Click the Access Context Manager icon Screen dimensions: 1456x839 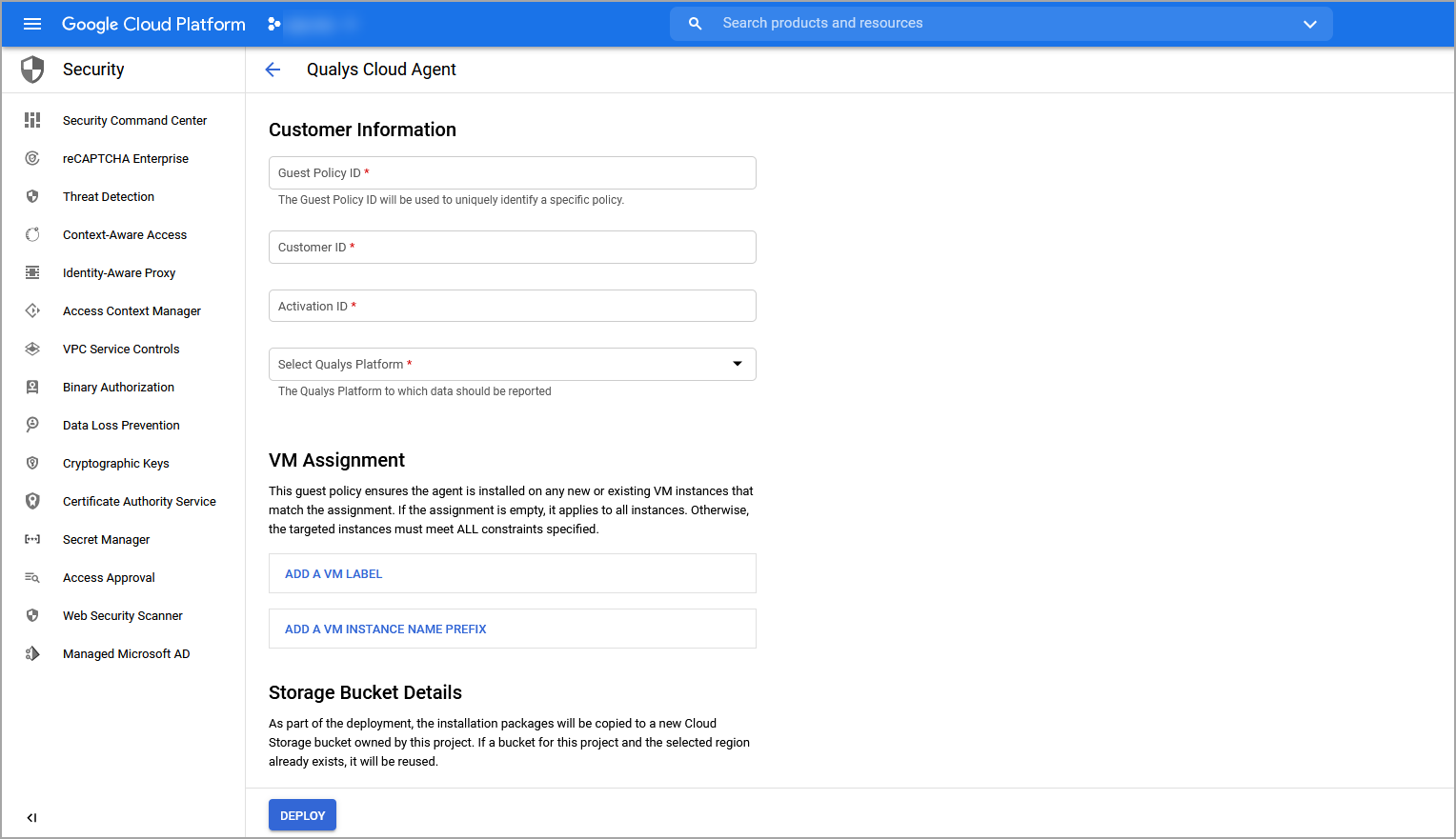(x=32, y=310)
